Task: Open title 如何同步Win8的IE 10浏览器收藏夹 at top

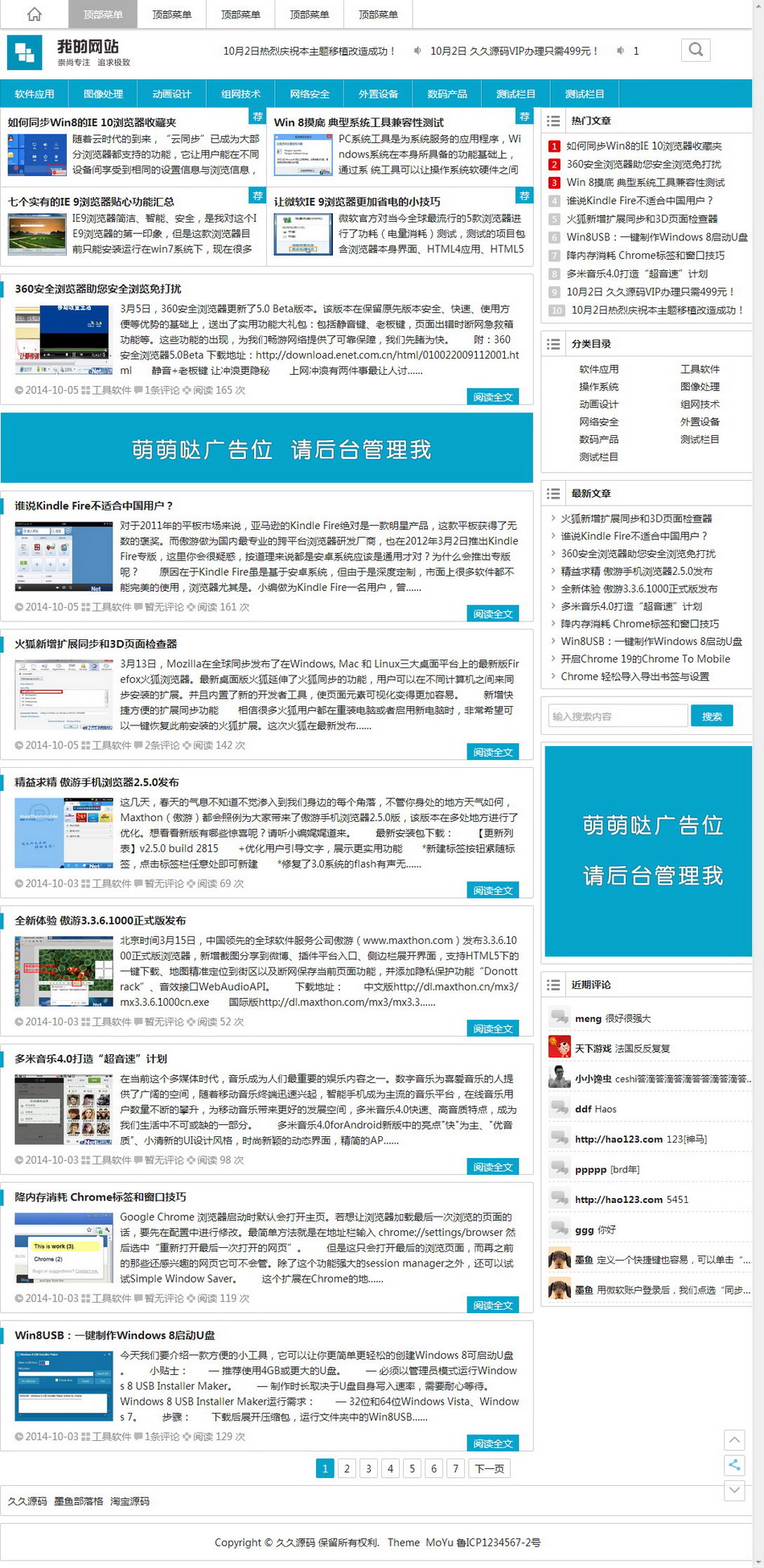Action: click(92, 122)
